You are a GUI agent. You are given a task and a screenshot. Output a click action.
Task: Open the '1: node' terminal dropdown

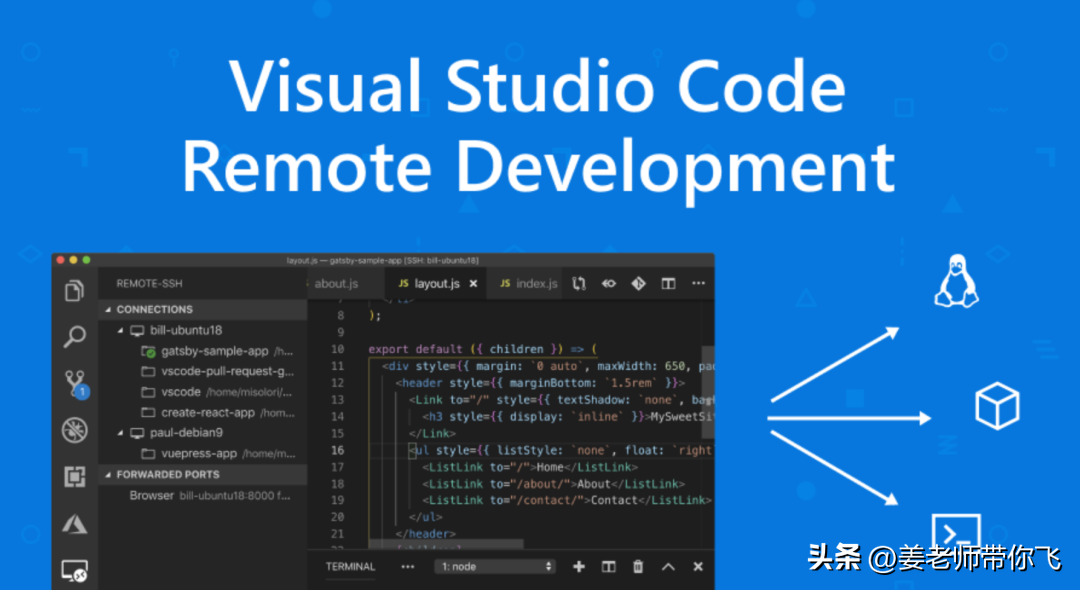(497, 567)
